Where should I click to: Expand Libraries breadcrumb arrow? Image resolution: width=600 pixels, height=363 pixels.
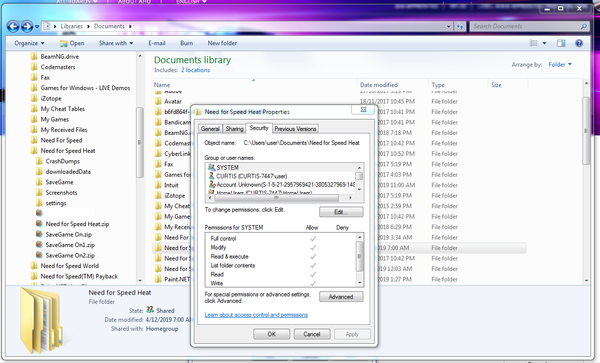[88, 26]
